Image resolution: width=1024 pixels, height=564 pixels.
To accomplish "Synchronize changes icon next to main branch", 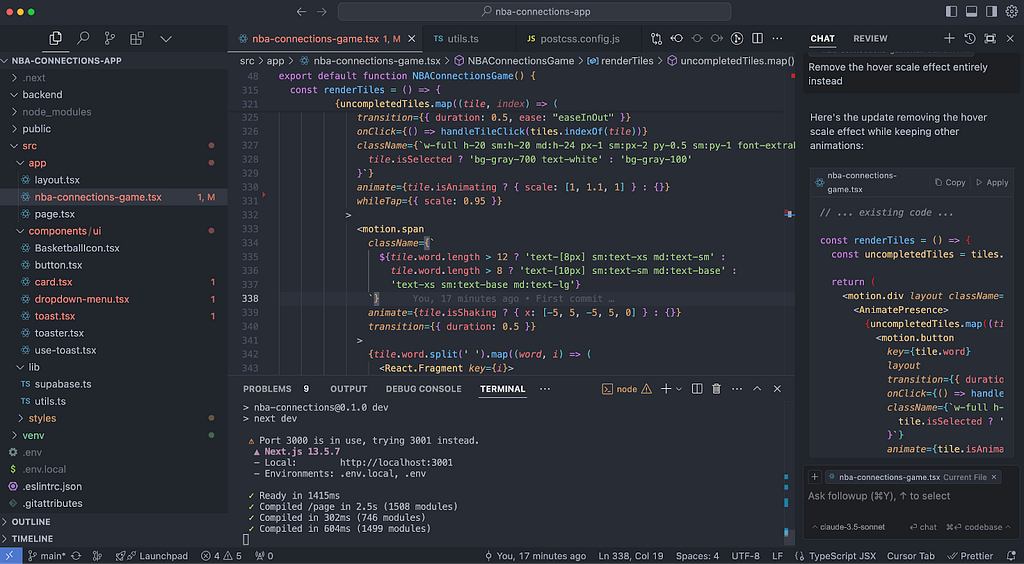I will (x=76, y=556).
